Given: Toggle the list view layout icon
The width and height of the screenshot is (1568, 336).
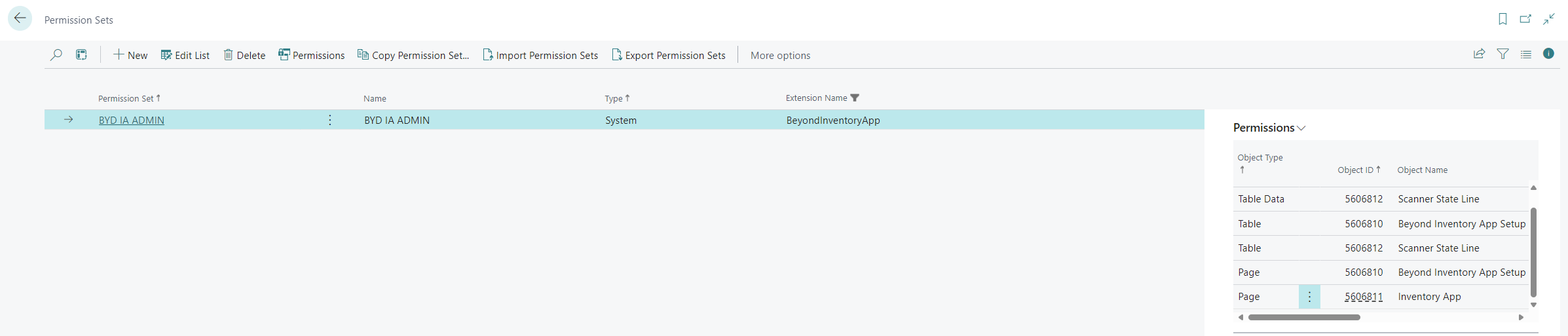Looking at the screenshot, I should [x=1526, y=54].
